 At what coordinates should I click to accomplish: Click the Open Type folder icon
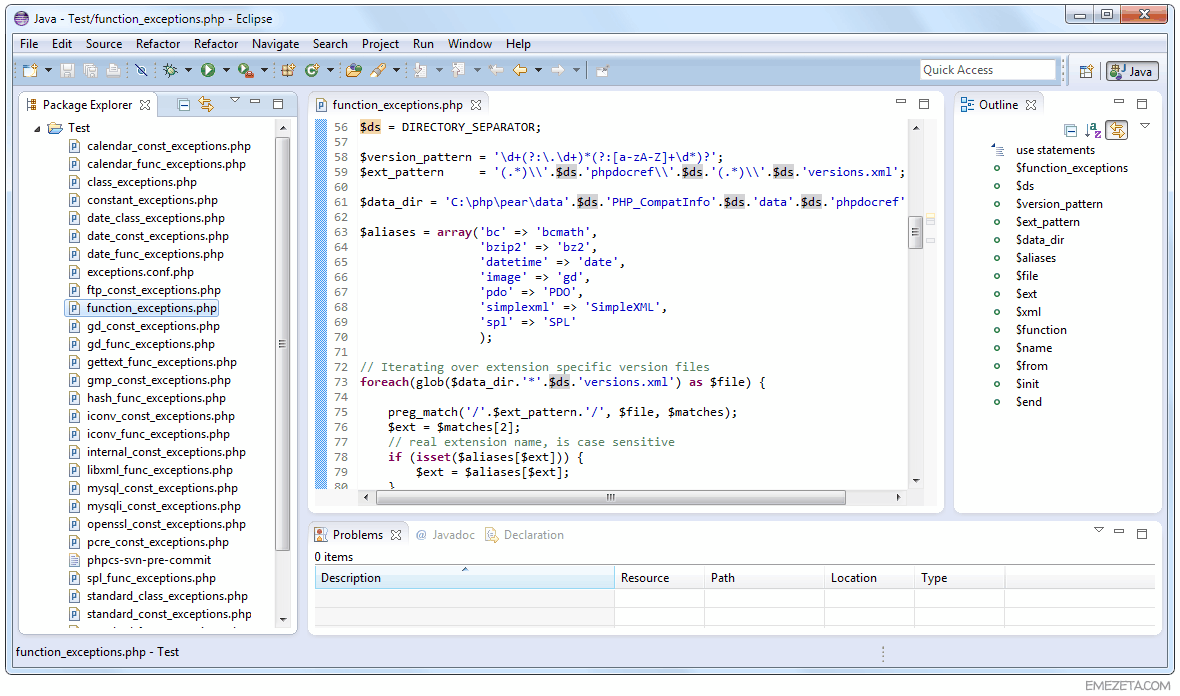[x=354, y=71]
